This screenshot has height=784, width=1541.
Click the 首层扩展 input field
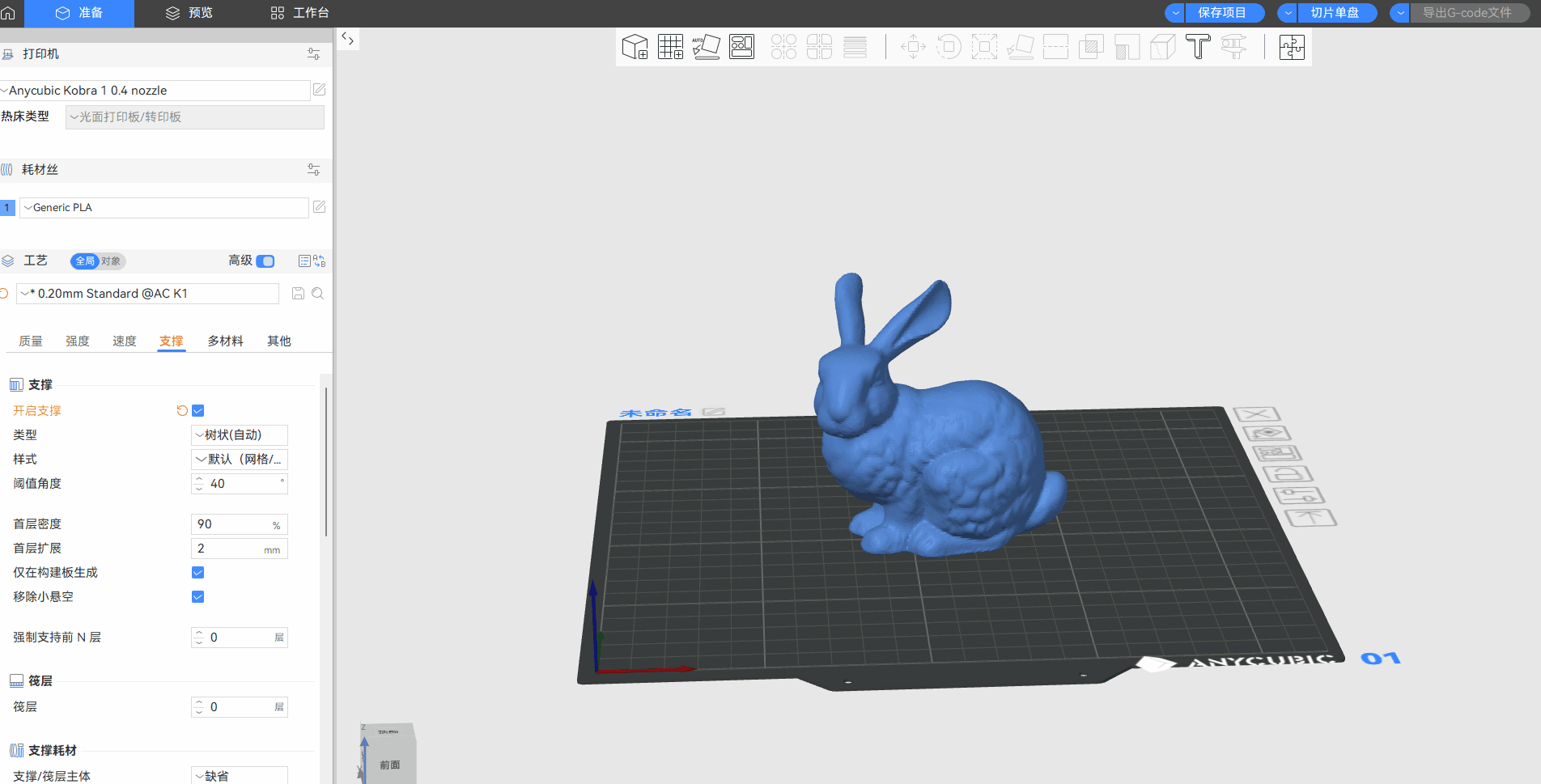point(240,549)
